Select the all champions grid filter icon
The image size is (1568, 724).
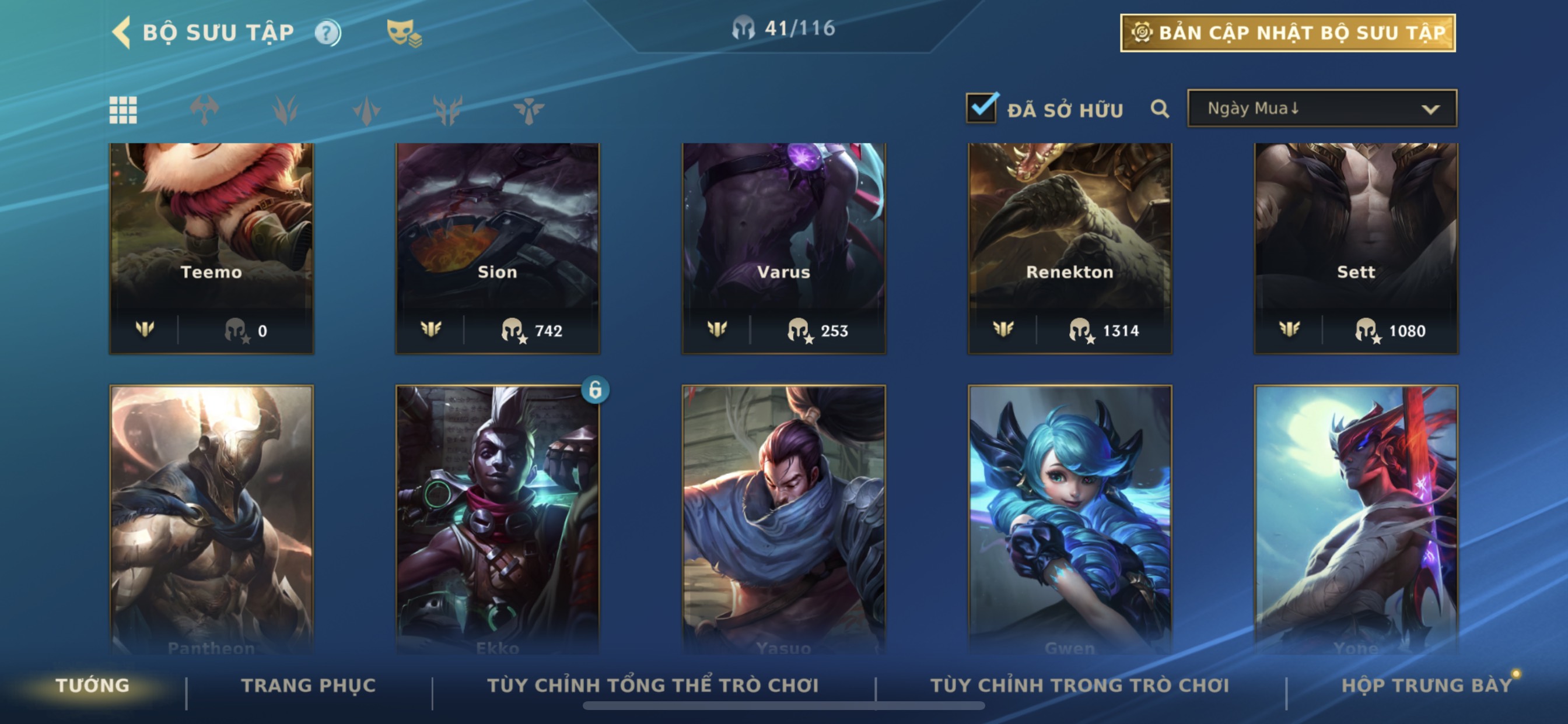pyautogui.click(x=123, y=110)
